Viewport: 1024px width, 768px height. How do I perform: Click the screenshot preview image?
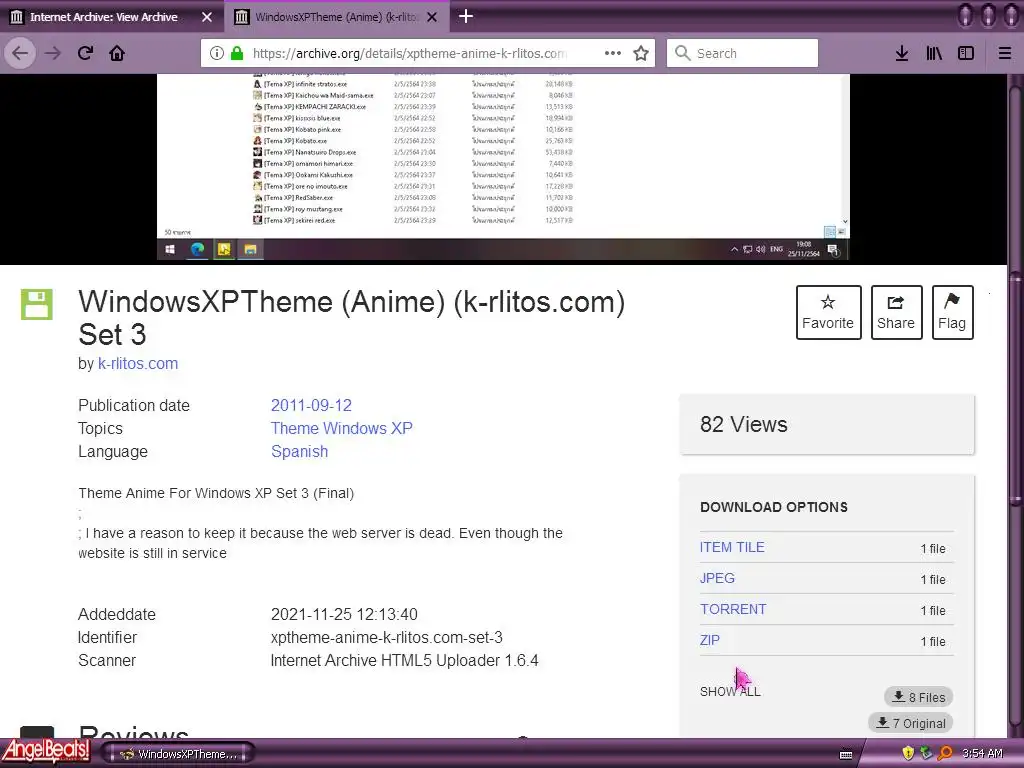pyautogui.click(x=503, y=168)
